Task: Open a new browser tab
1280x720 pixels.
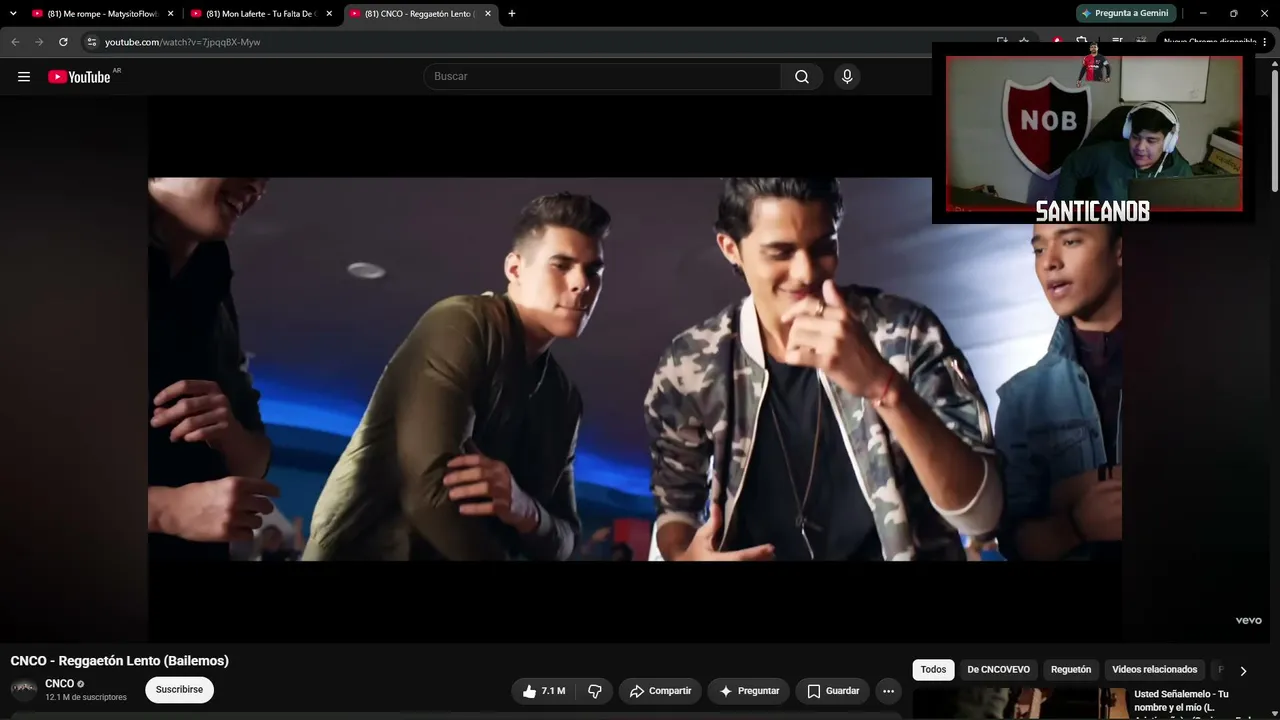Action: pyautogui.click(x=512, y=14)
